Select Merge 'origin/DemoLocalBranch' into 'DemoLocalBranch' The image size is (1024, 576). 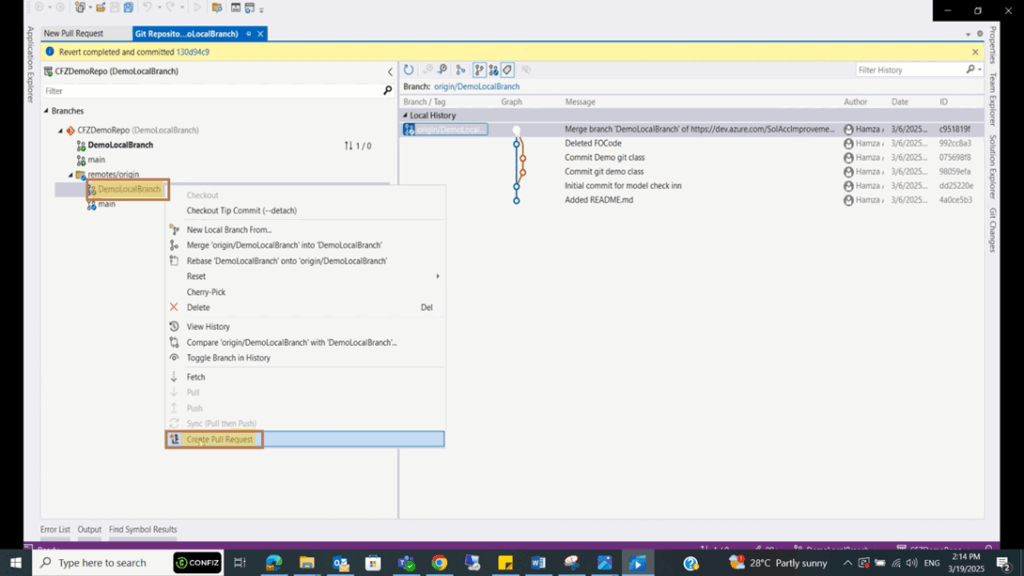(x=305, y=246)
